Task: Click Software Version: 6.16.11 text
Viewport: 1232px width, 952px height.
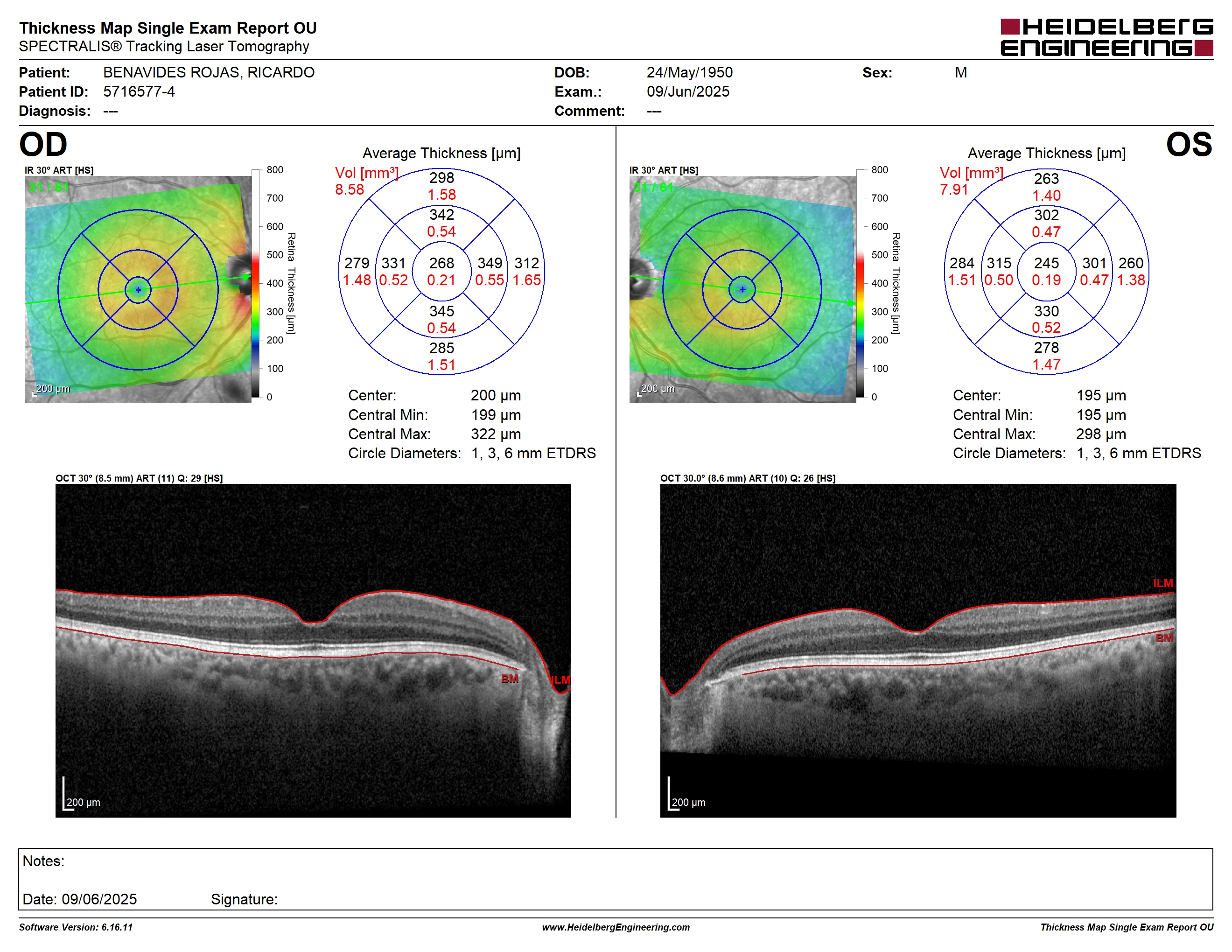Action: (76, 927)
